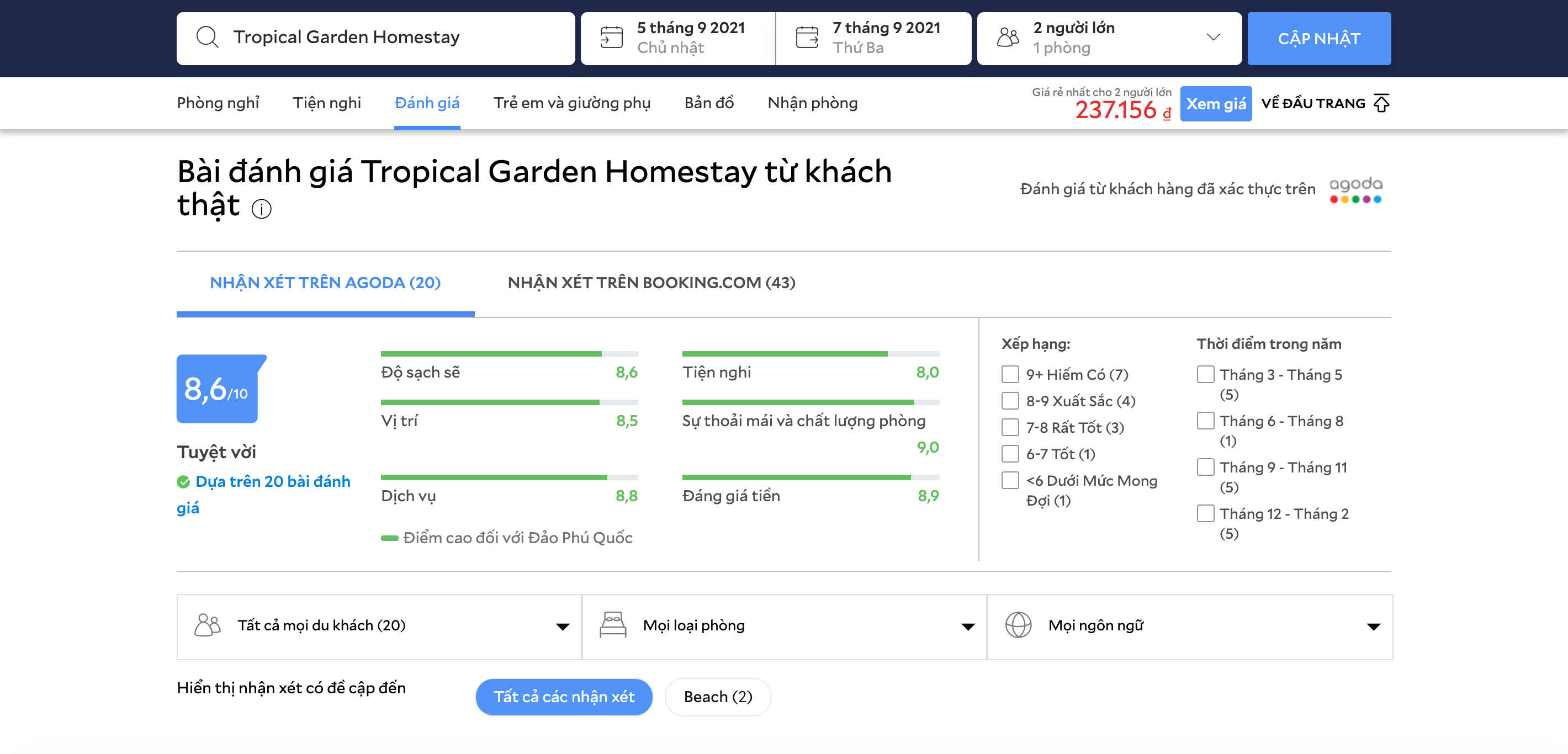Click the Tropical Garden Homestay search field

coord(375,38)
